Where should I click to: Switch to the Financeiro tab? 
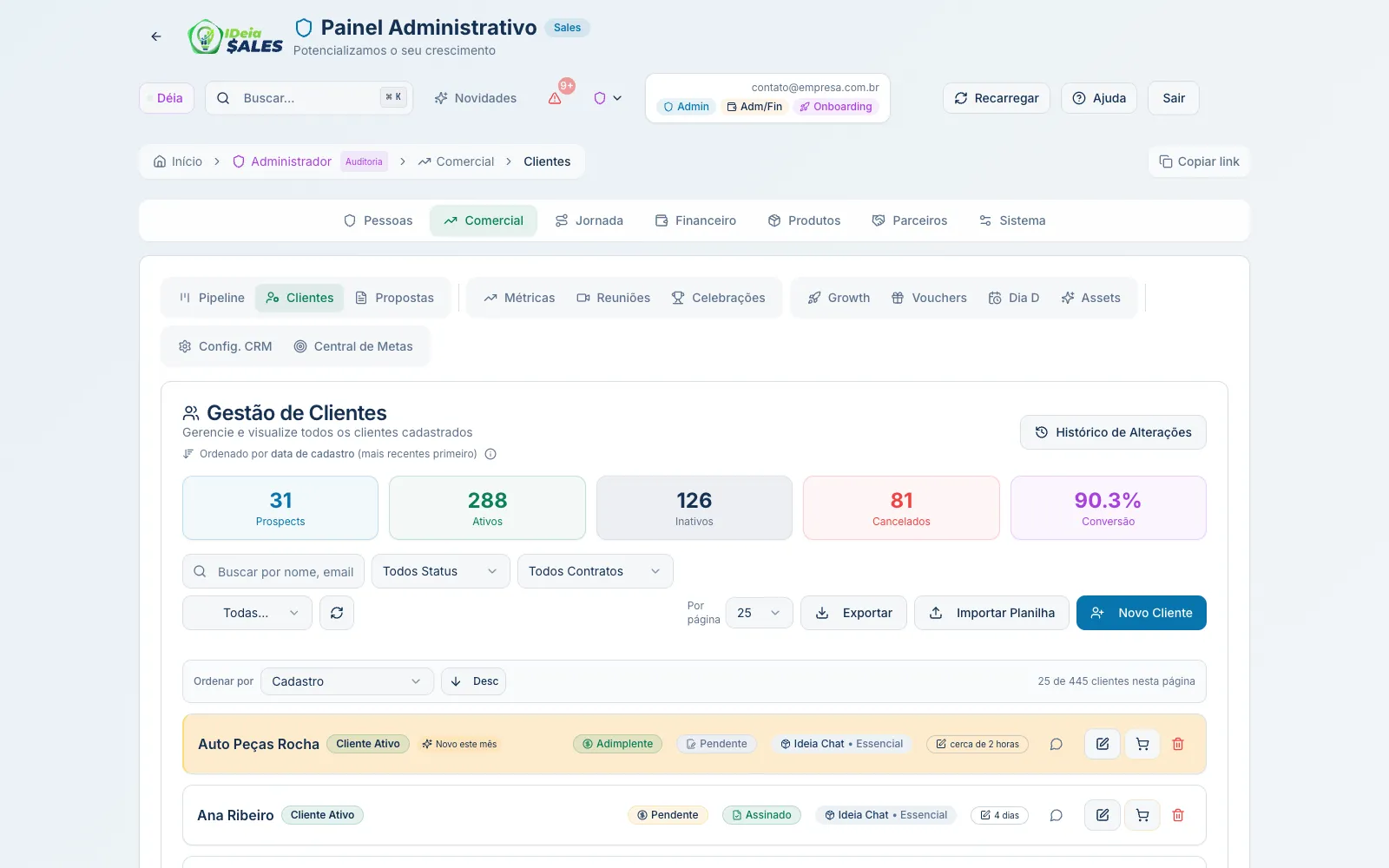point(695,220)
